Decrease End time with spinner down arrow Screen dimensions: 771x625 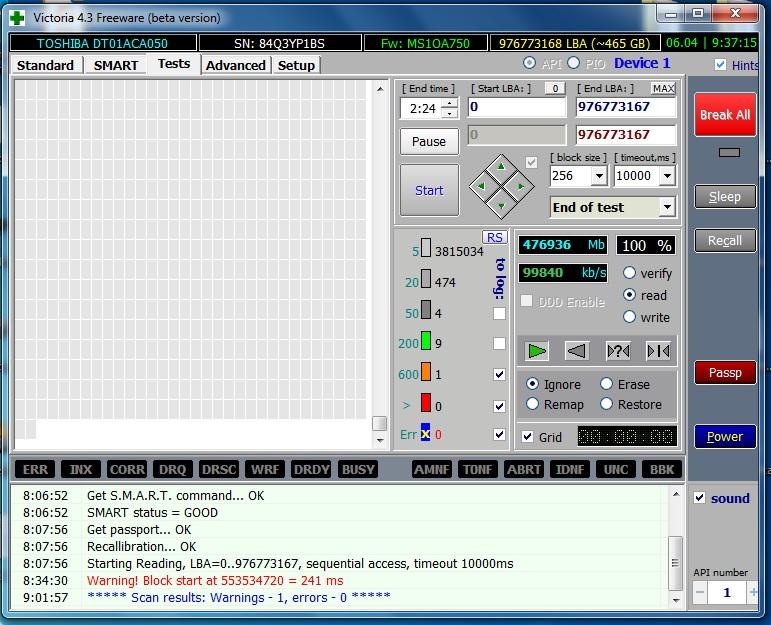(x=449, y=114)
